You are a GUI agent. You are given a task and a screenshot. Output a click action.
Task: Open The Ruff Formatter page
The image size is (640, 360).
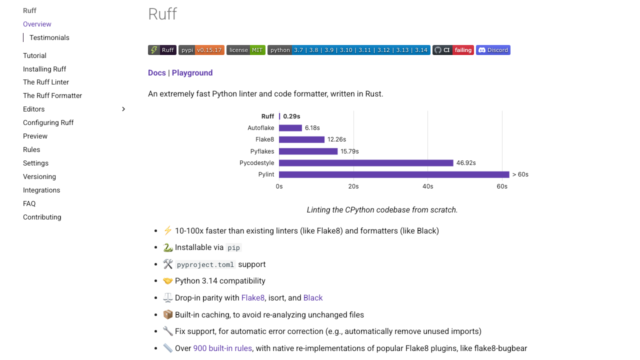tap(52, 96)
